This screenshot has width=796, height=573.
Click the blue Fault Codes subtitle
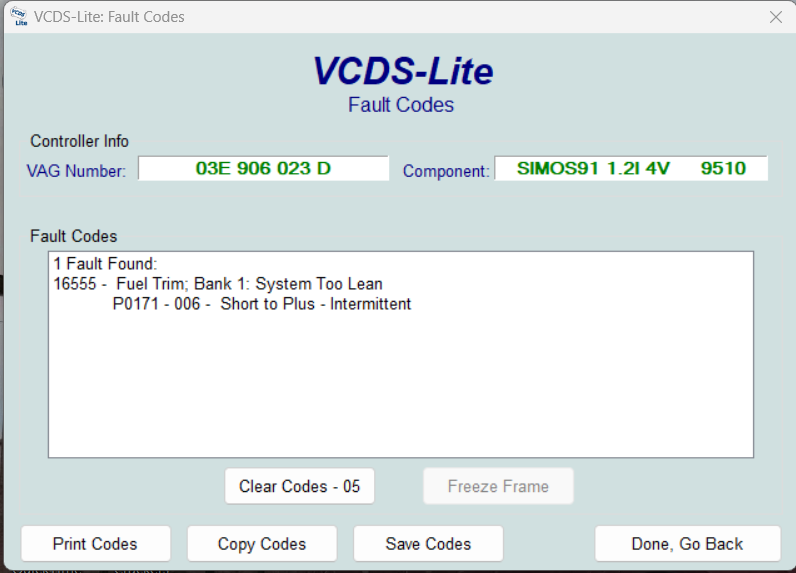401,105
